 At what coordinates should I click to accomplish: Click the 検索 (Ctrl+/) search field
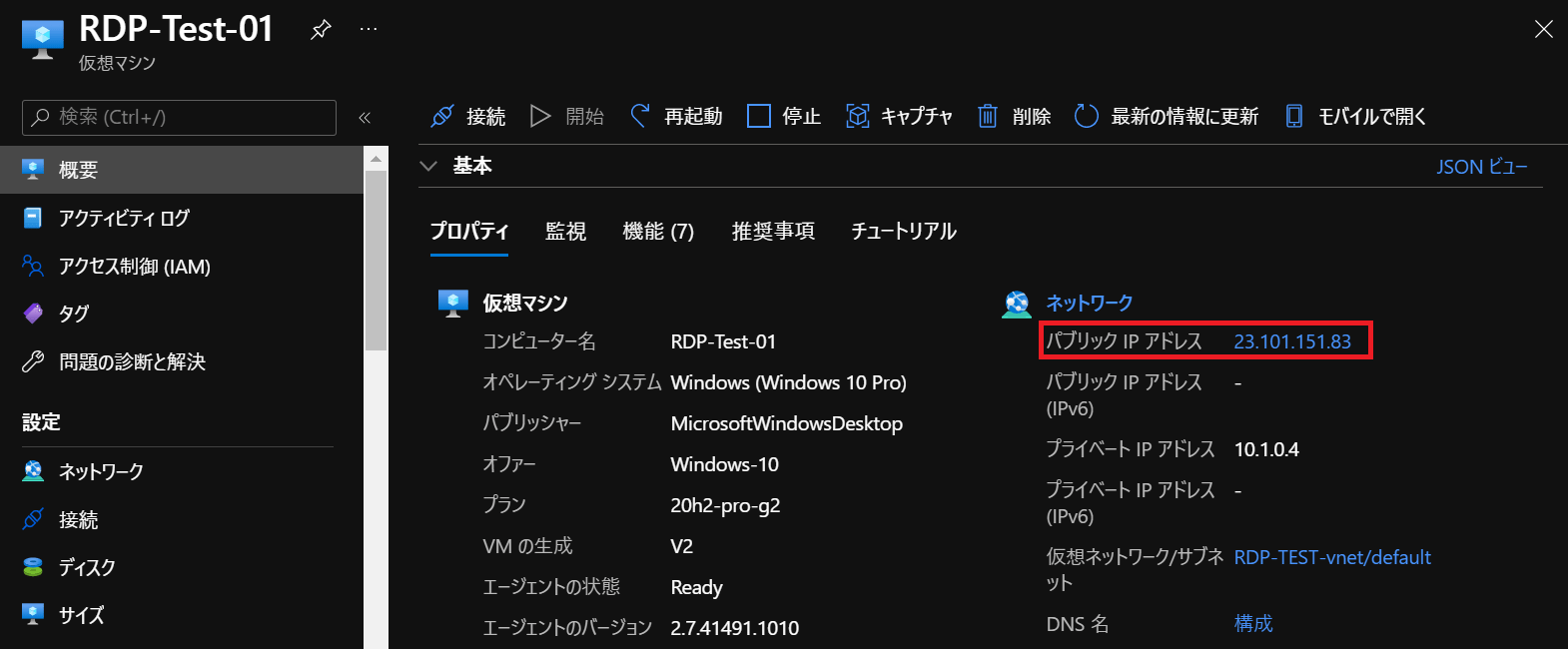[x=179, y=117]
